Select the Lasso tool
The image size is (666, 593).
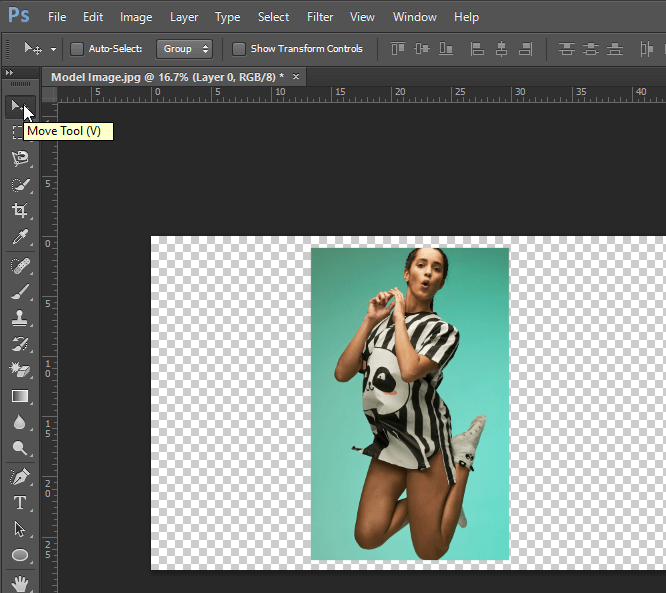(x=19, y=158)
